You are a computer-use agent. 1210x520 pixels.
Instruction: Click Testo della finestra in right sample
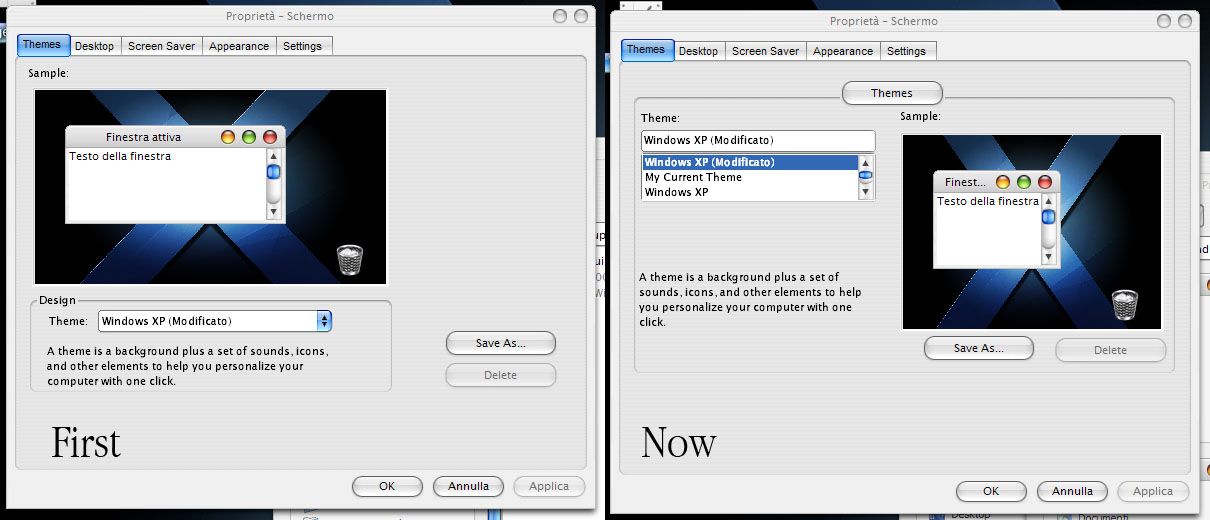coord(988,201)
